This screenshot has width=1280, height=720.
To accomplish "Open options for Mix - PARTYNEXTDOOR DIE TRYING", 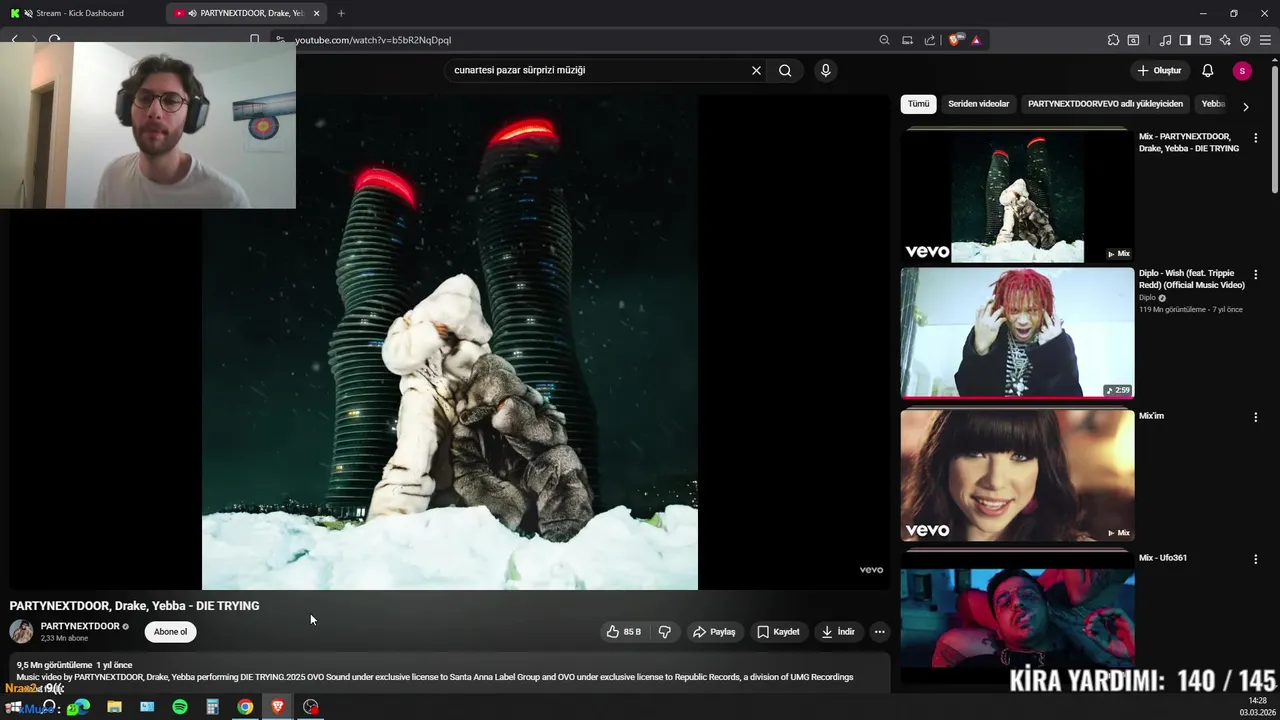I will (x=1256, y=138).
